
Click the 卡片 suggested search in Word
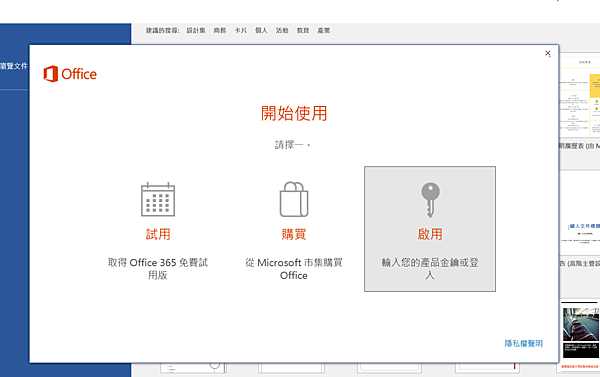click(x=241, y=30)
